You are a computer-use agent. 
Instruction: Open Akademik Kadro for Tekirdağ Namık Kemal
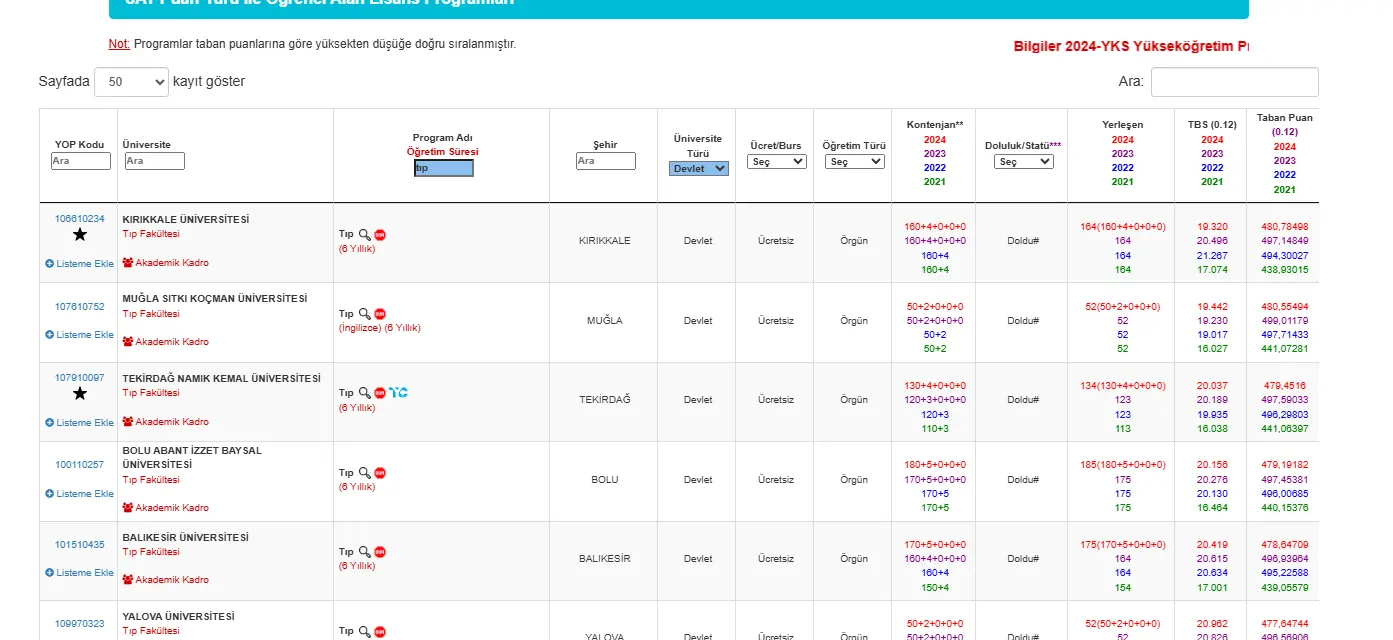[x=166, y=422]
